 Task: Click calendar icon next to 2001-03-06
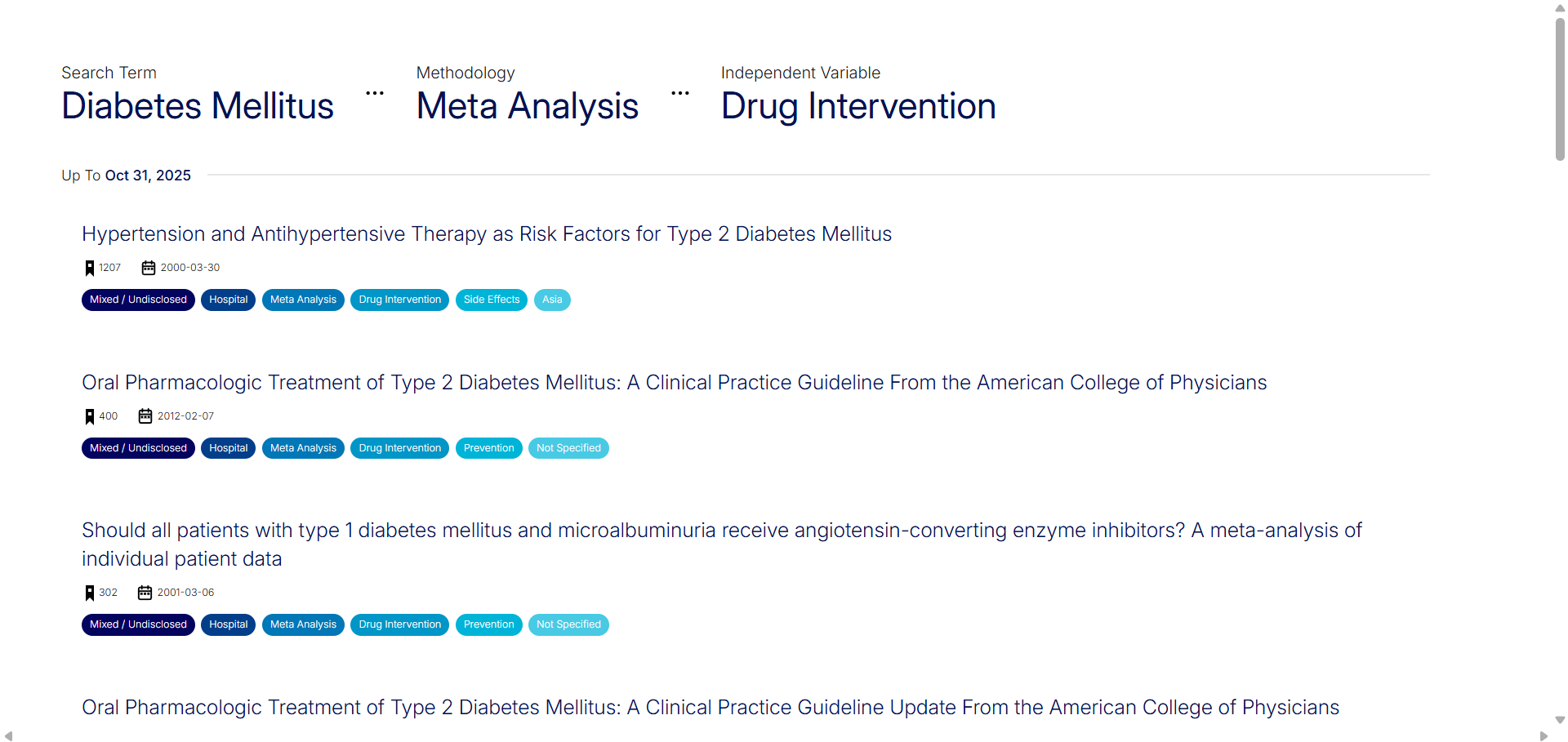pos(145,593)
